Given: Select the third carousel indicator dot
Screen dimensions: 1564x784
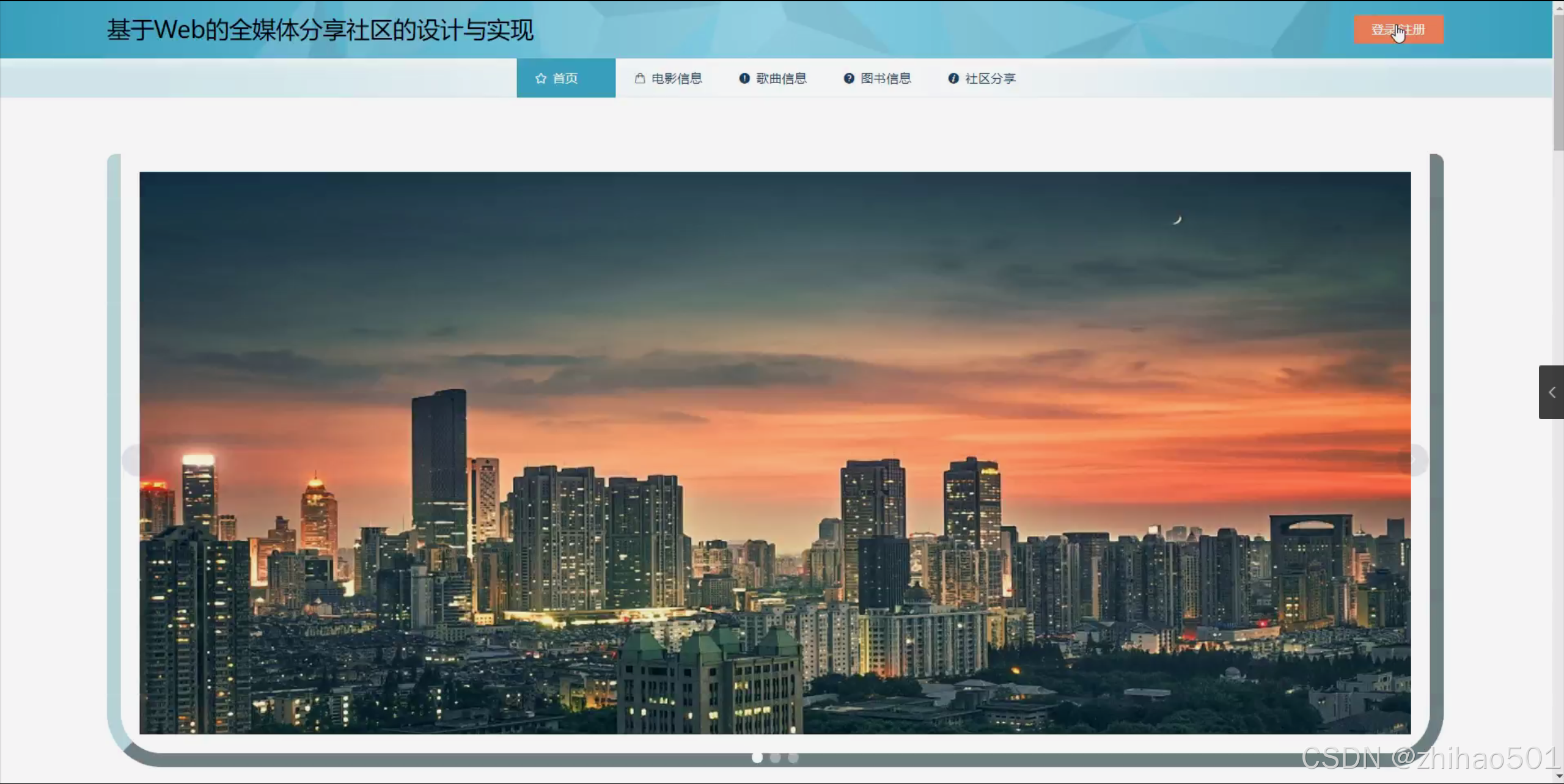Looking at the screenshot, I should [793, 758].
